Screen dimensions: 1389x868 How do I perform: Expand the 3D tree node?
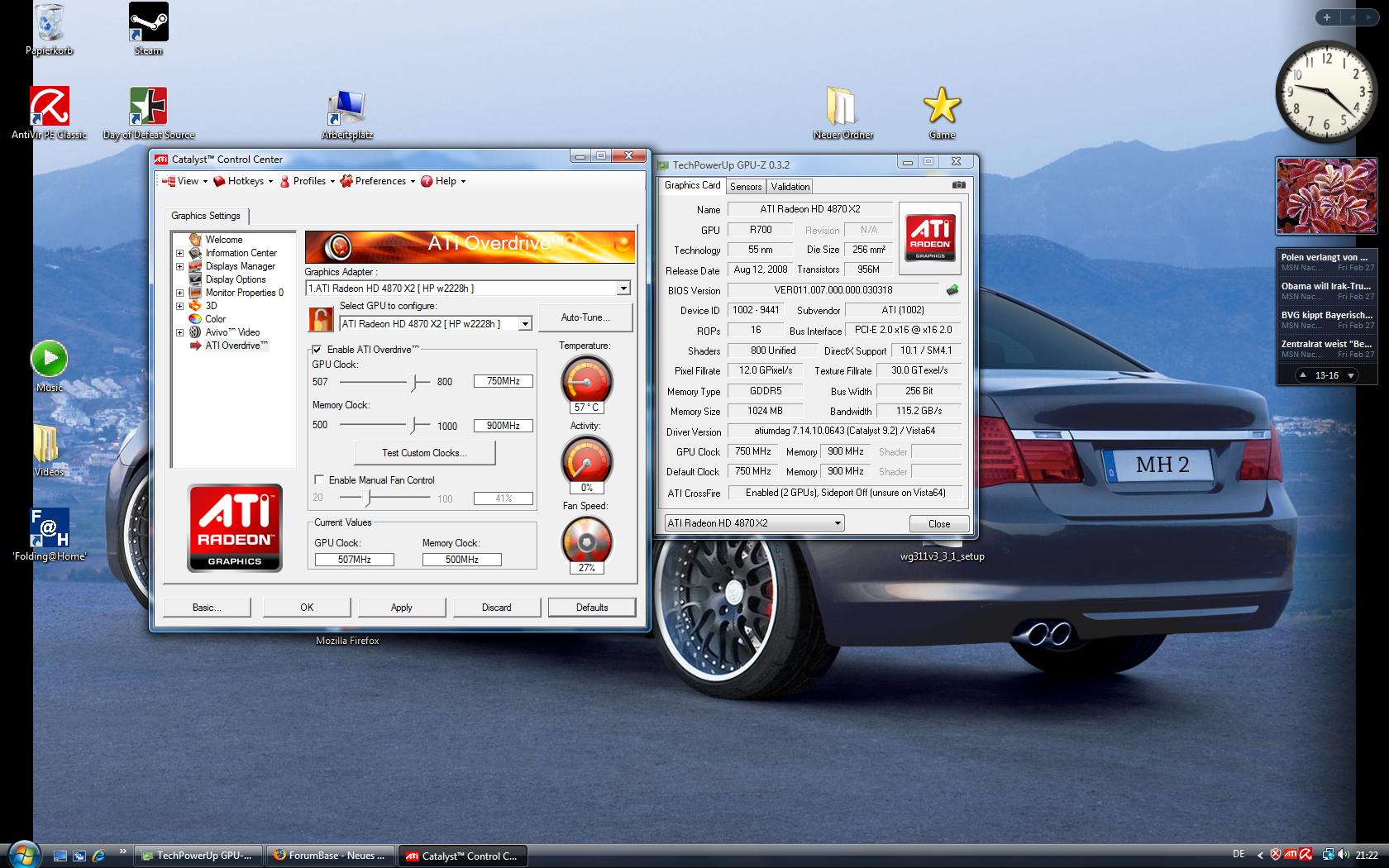[179, 306]
